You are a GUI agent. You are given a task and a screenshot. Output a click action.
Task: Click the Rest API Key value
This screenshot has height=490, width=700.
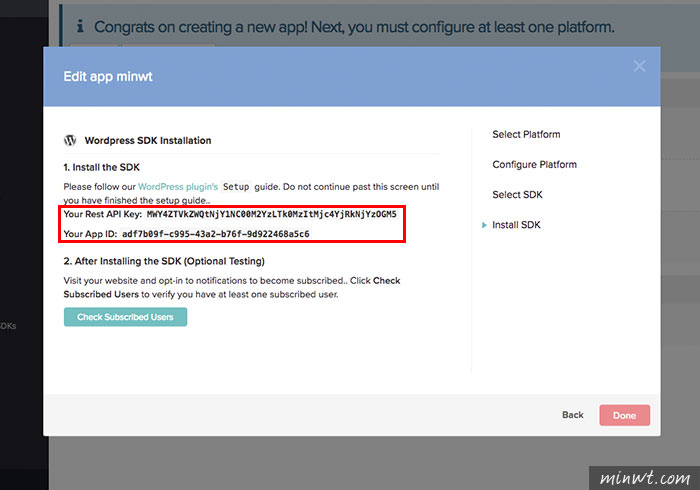[x=271, y=214]
